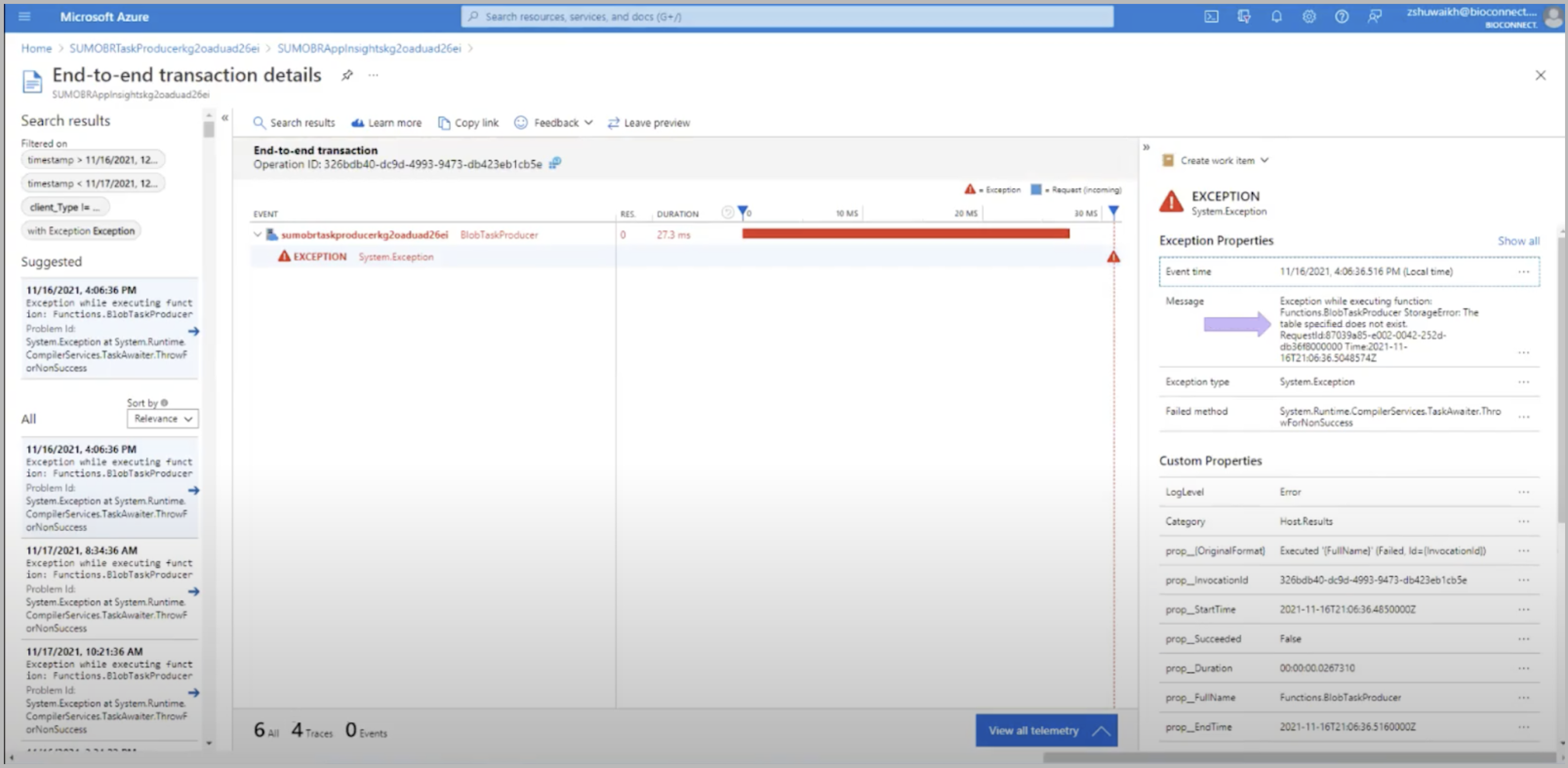Screen dimensions: 1568x768
Task: Collapse the exception details pane chevron
Action: [x=1146, y=147]
